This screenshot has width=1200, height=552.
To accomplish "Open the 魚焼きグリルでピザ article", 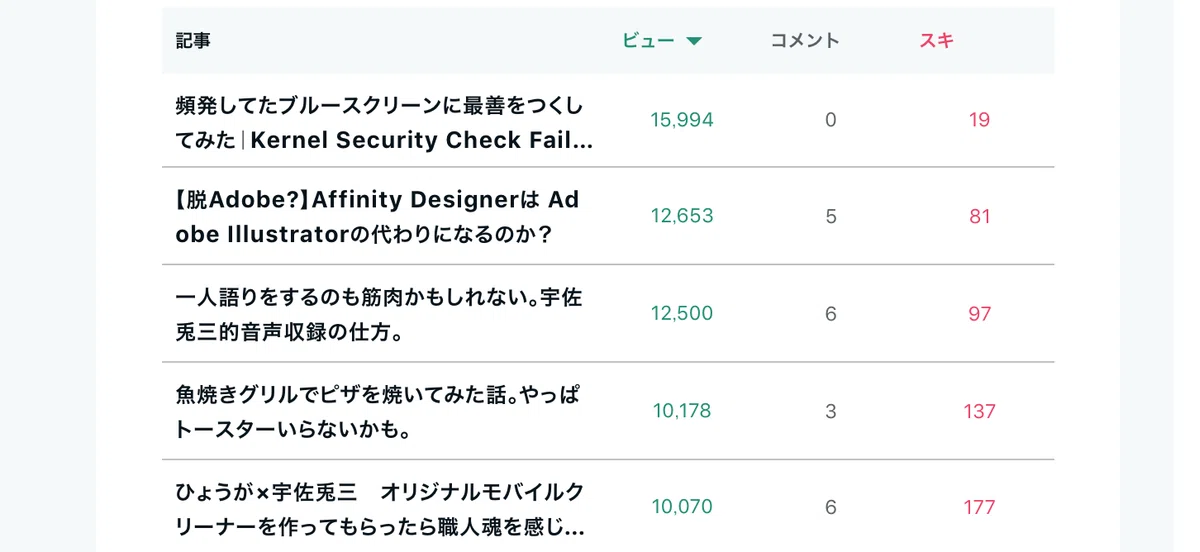I will (x=378, y=412).
